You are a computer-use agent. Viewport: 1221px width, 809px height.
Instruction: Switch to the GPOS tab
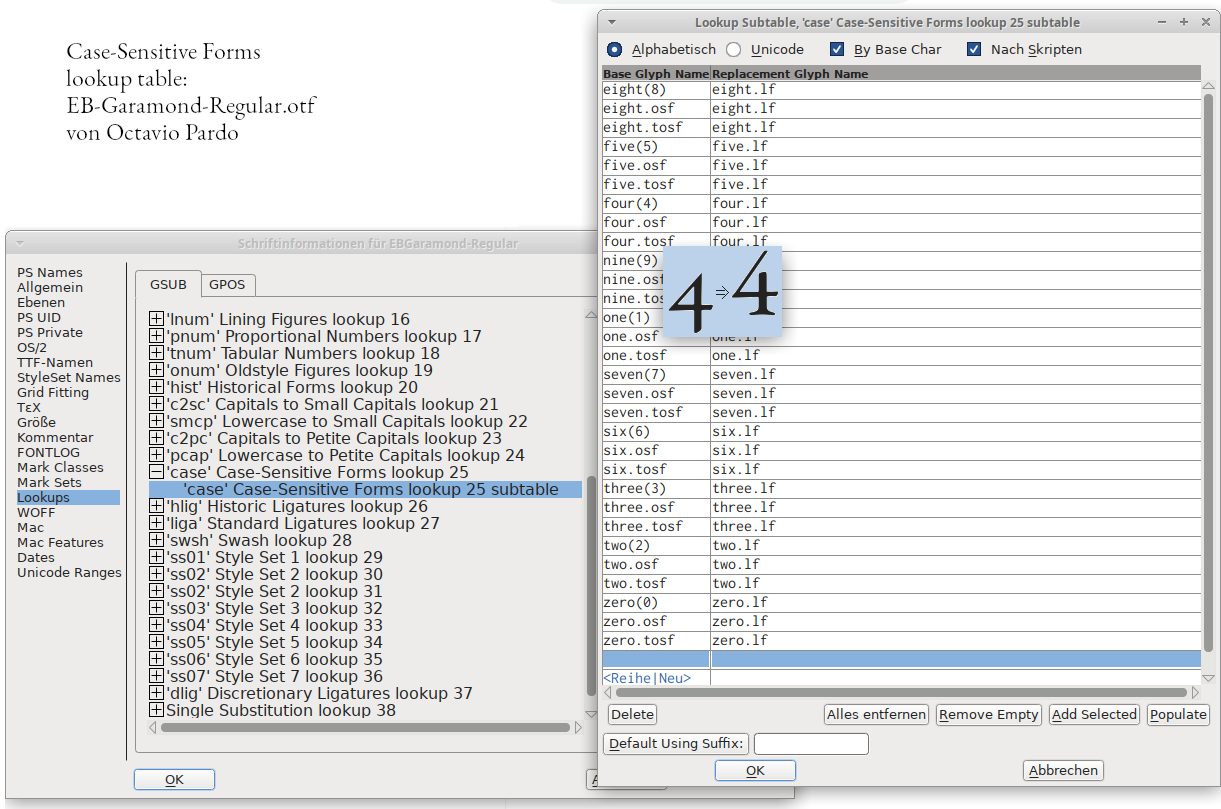(227, 284)
